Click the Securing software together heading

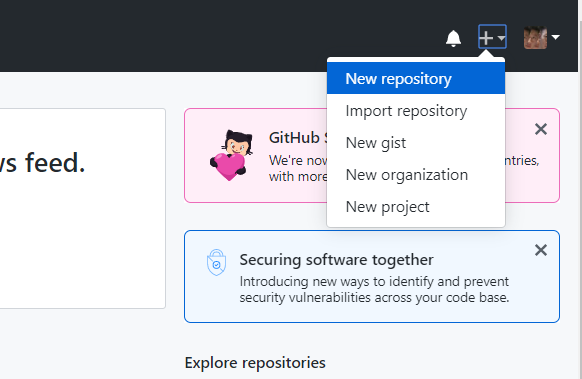[x=336, y=259]
